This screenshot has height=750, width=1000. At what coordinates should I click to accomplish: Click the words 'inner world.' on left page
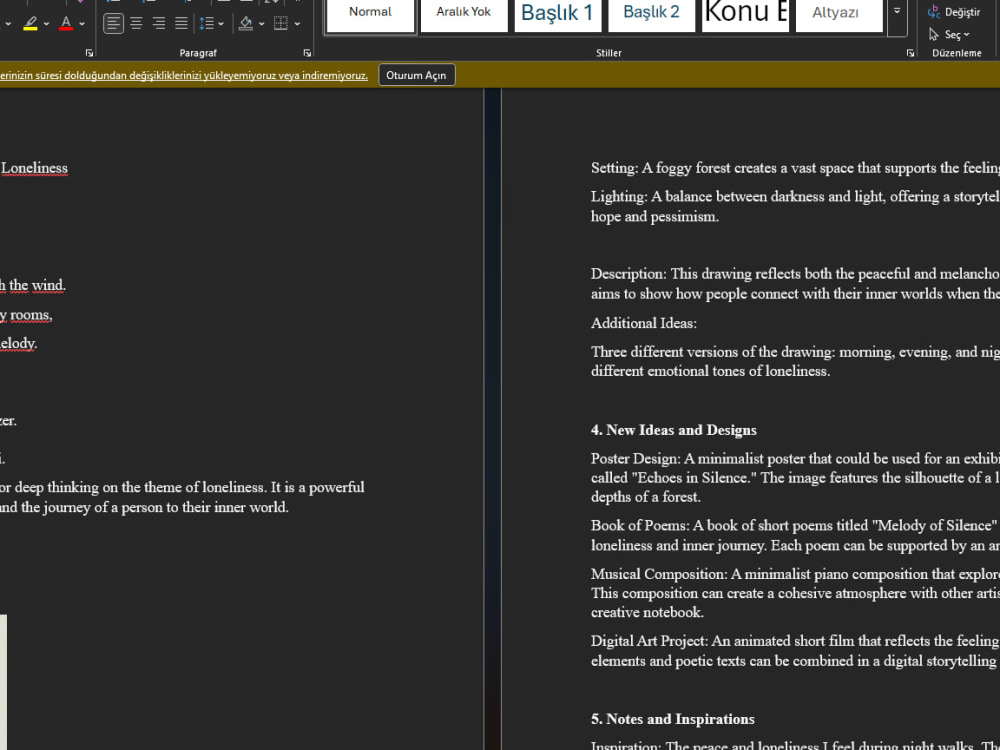coord(251,508)
